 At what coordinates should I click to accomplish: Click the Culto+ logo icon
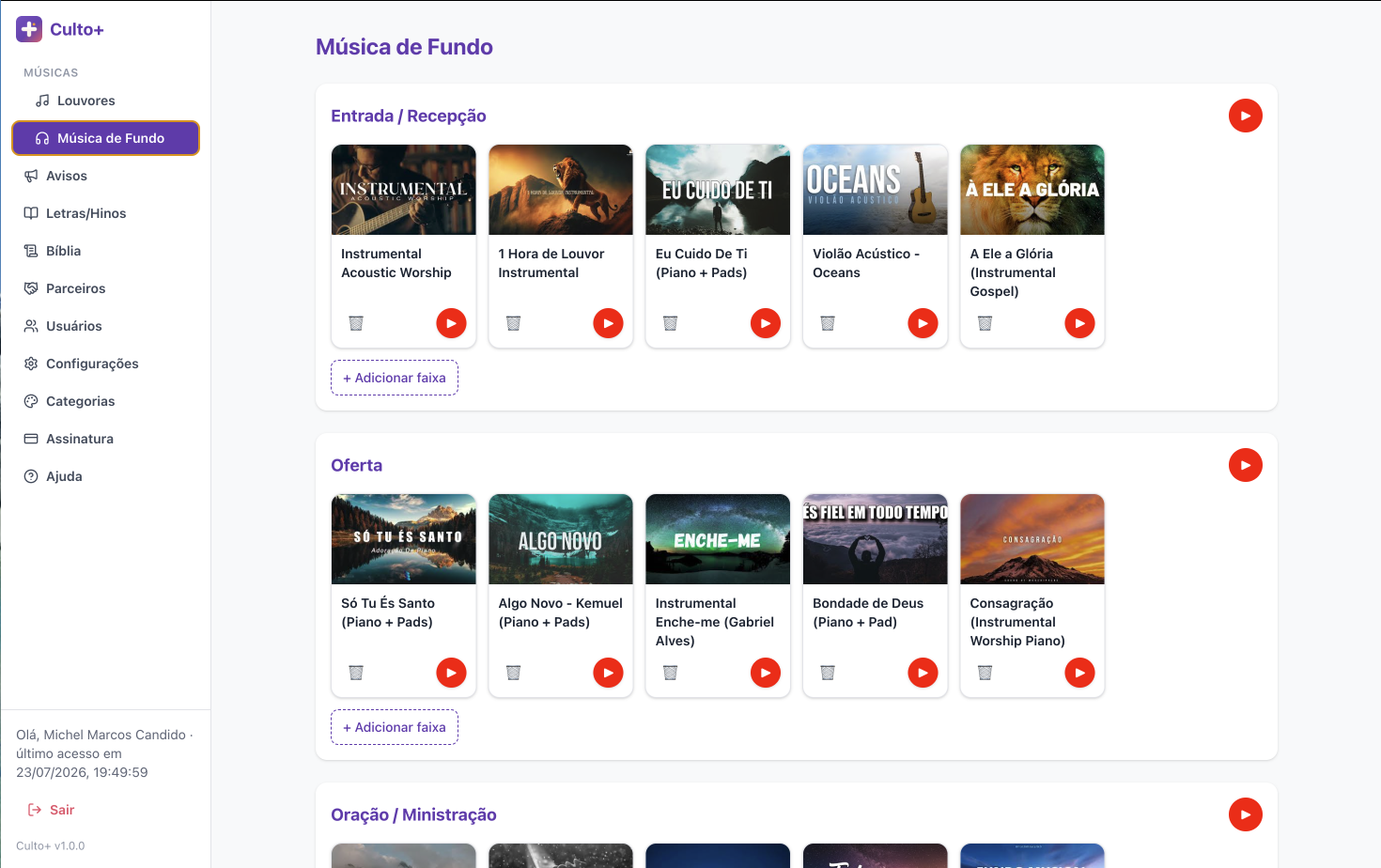coord(29,29)
